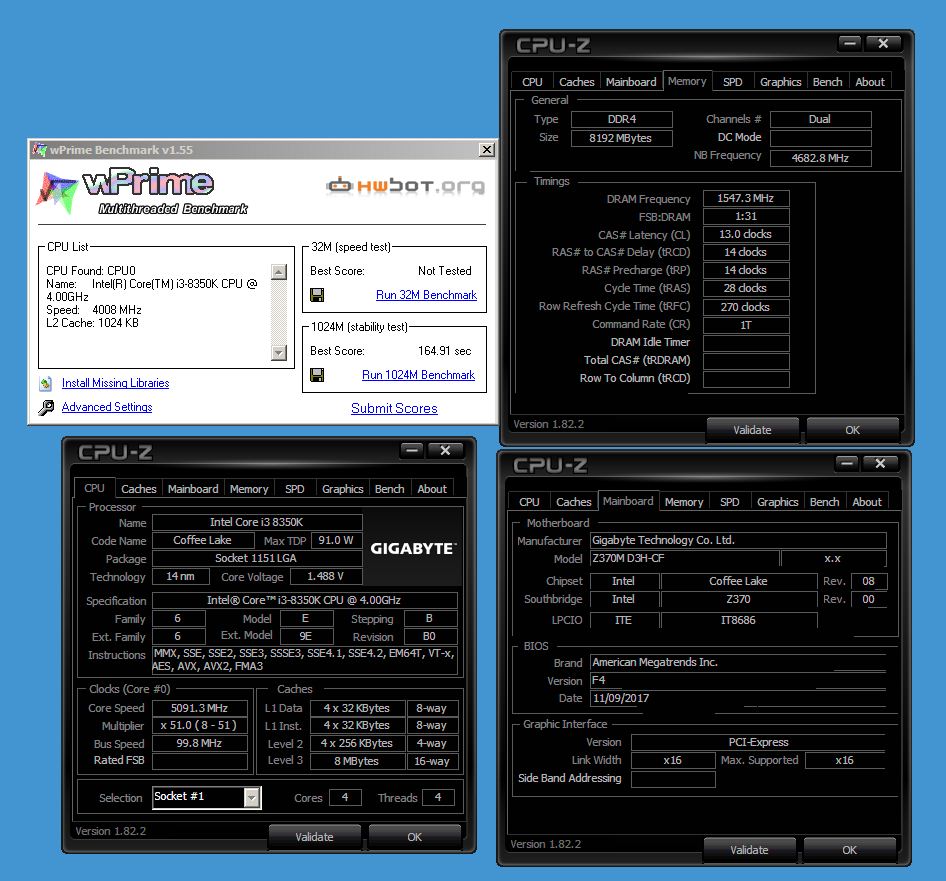Switch to CPU tab in Mainboard window

point(529,502)
